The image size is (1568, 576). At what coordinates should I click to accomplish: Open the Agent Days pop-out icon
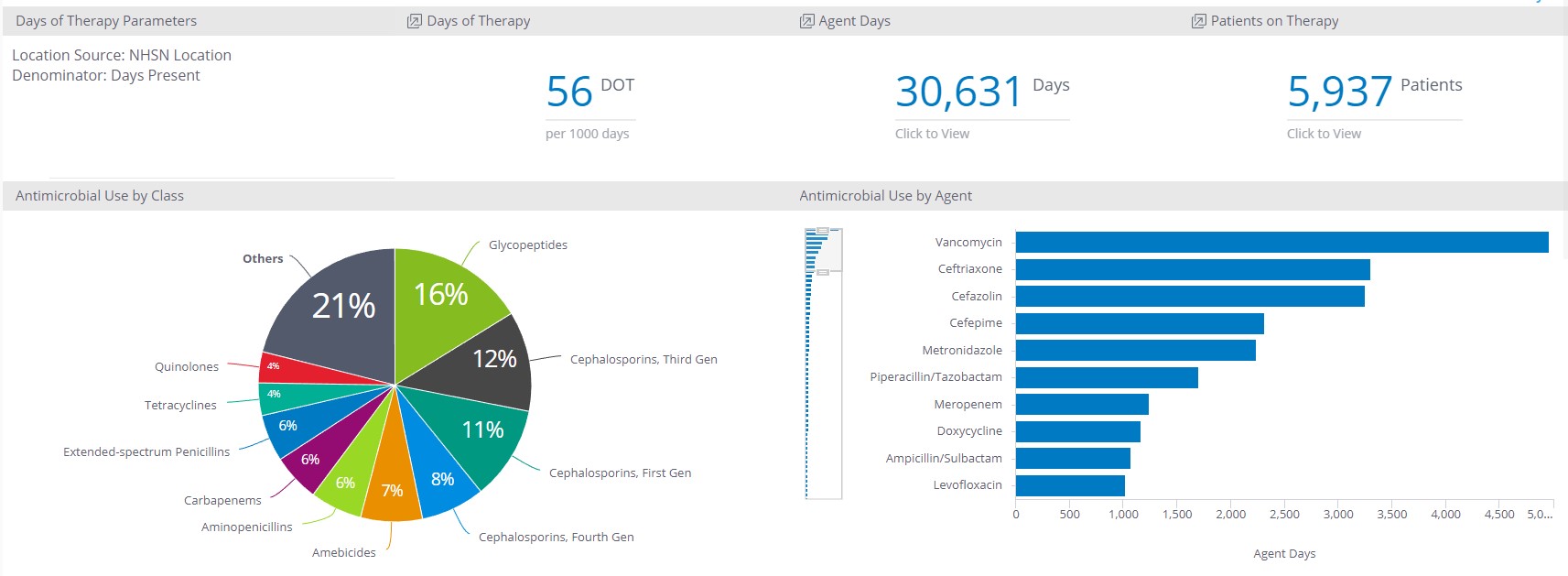(806, 21)
